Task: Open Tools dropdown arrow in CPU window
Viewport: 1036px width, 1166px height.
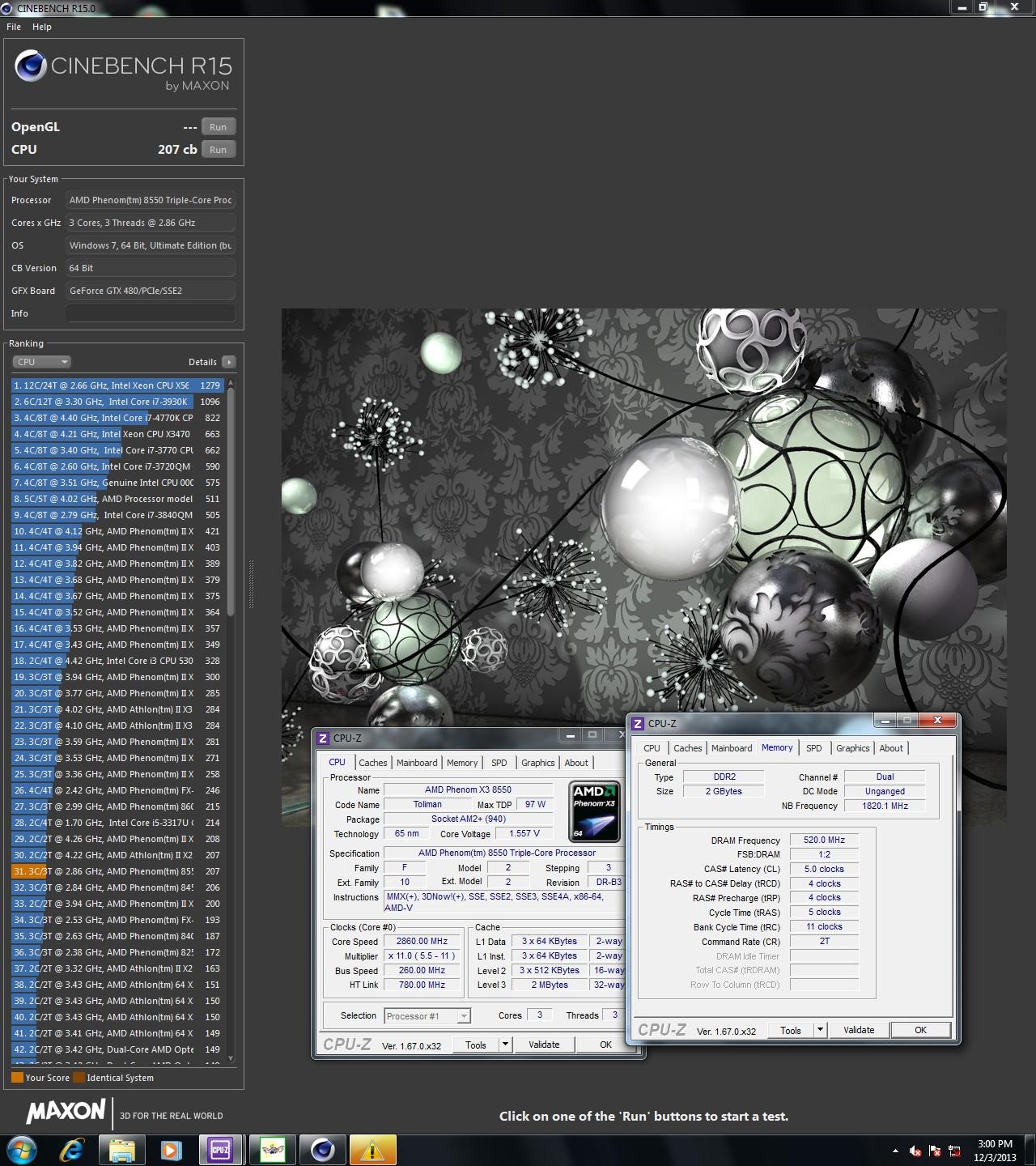Action: (x=505, y=1045)
